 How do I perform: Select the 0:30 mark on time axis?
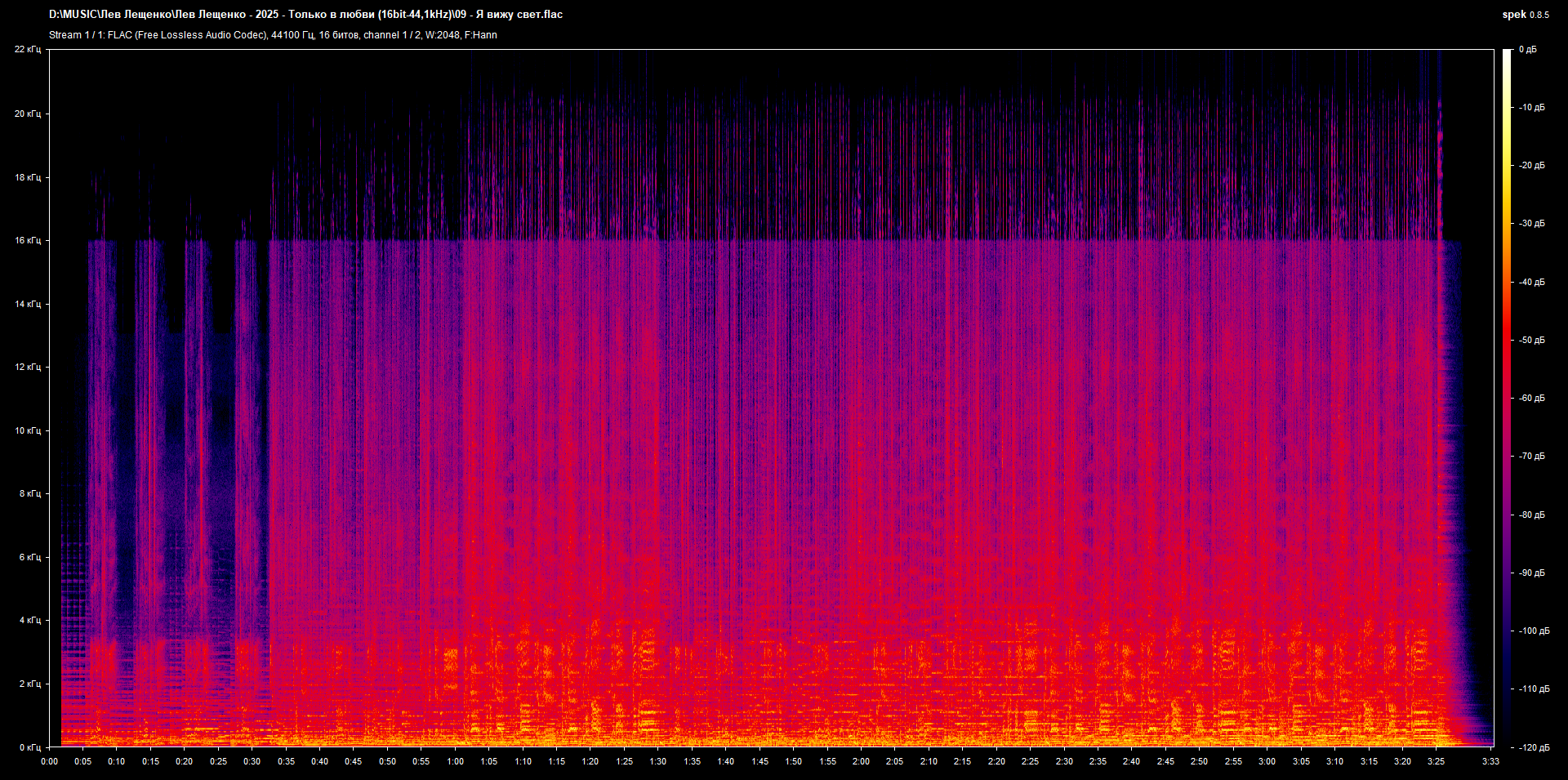coord(252,761)
